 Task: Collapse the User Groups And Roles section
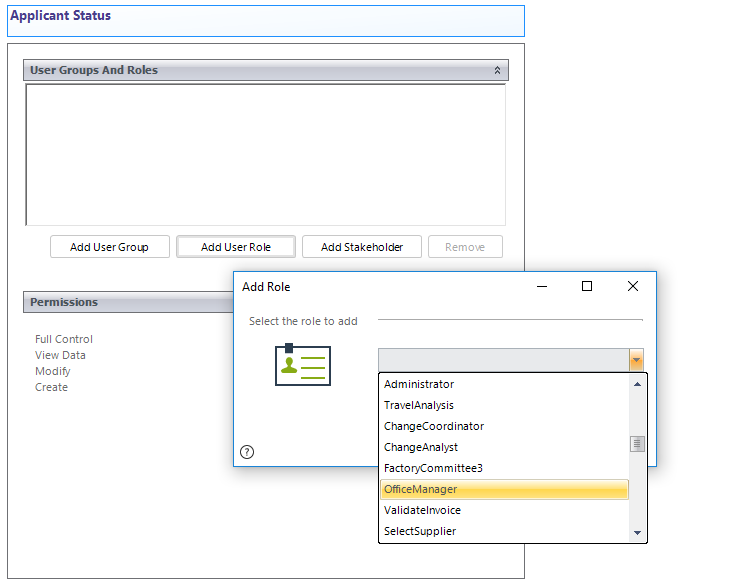[x=497, y=71]
